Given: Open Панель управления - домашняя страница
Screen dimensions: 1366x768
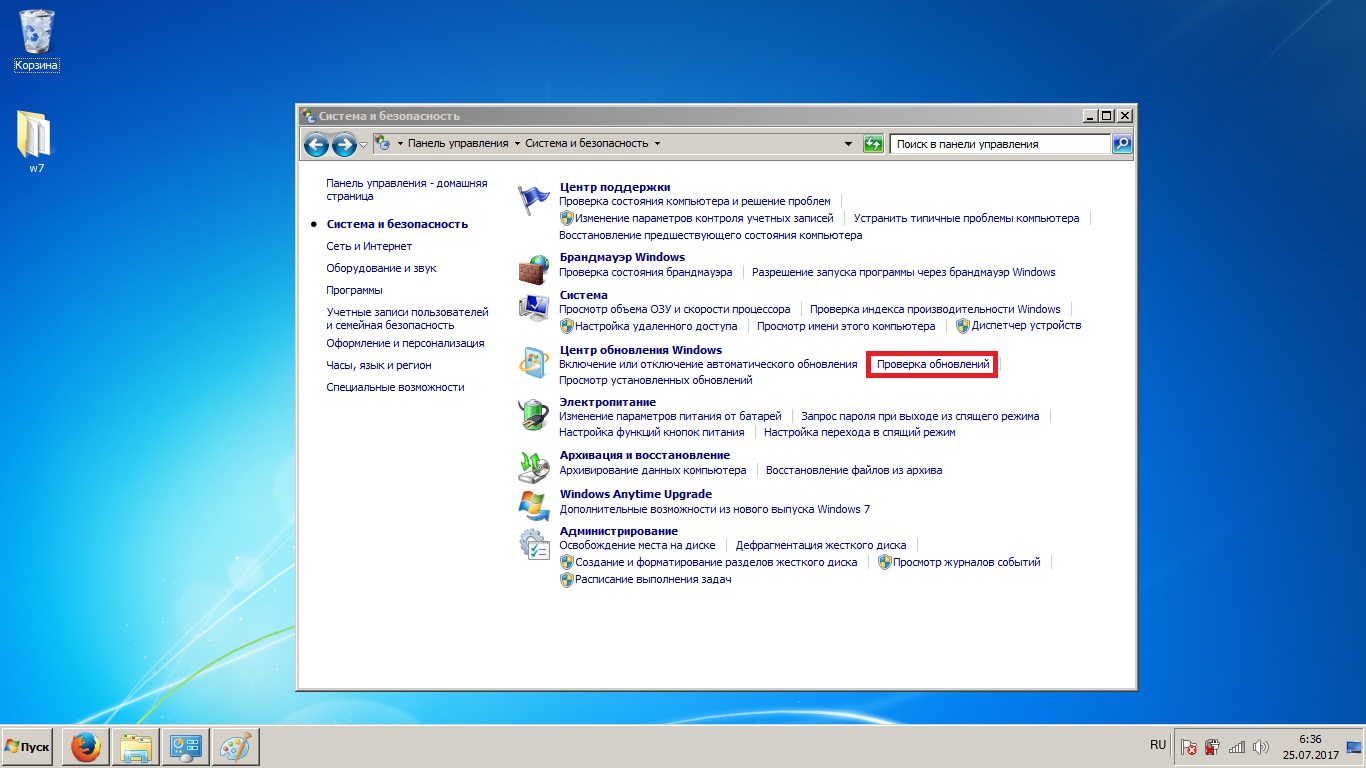Looking at the screenshot, I should 406,190.
